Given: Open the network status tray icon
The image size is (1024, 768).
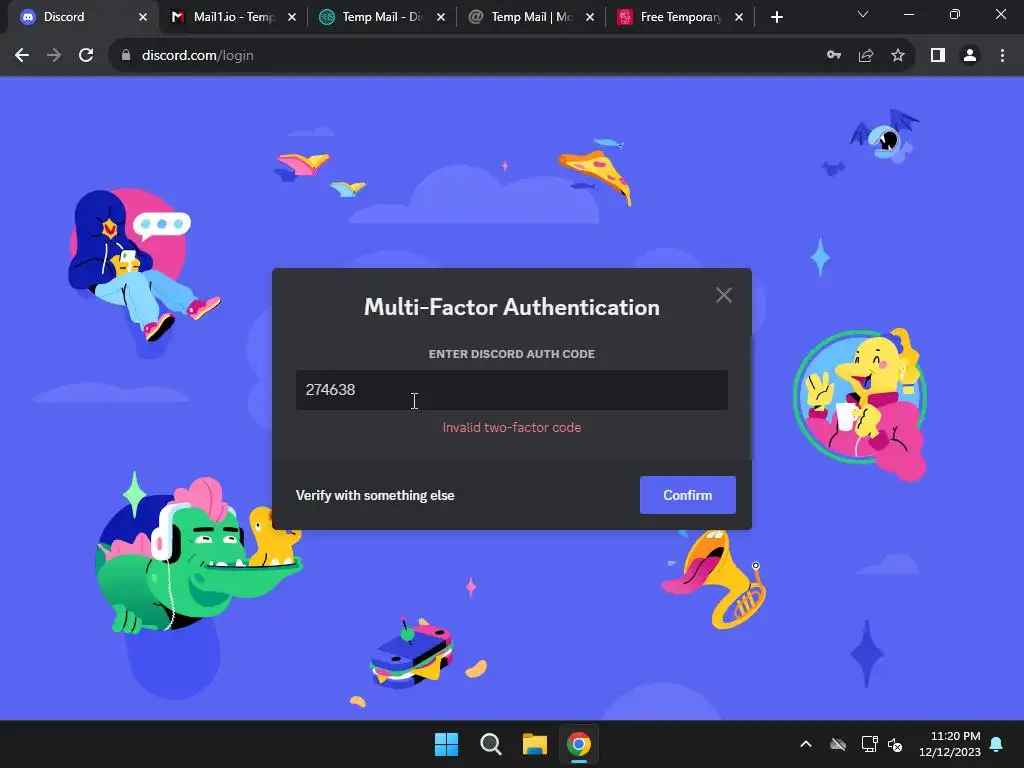Looking at the screenshot, I should coord(869,744).
